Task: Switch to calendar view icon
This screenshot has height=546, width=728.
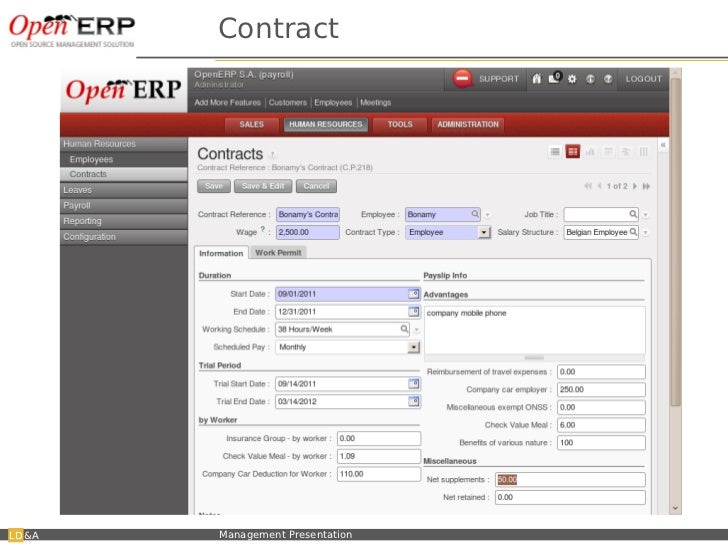Action: coord(608,151)
